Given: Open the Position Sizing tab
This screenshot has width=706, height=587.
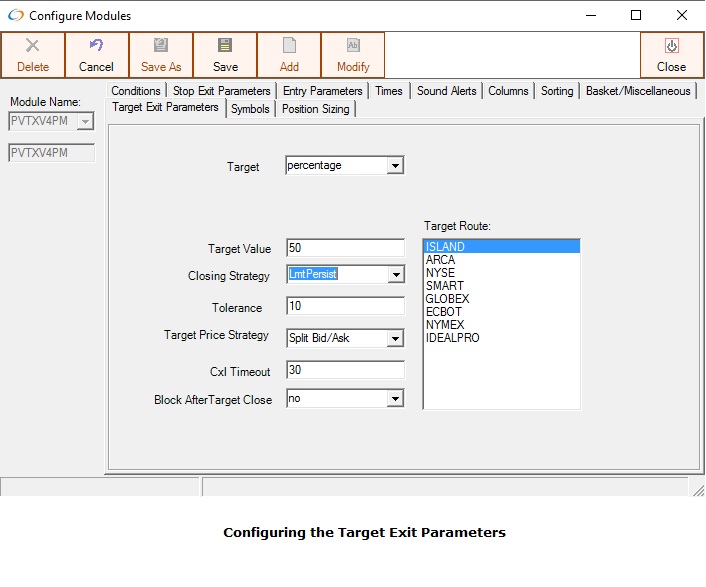Looking at the screenshot, I should point(315,109).
